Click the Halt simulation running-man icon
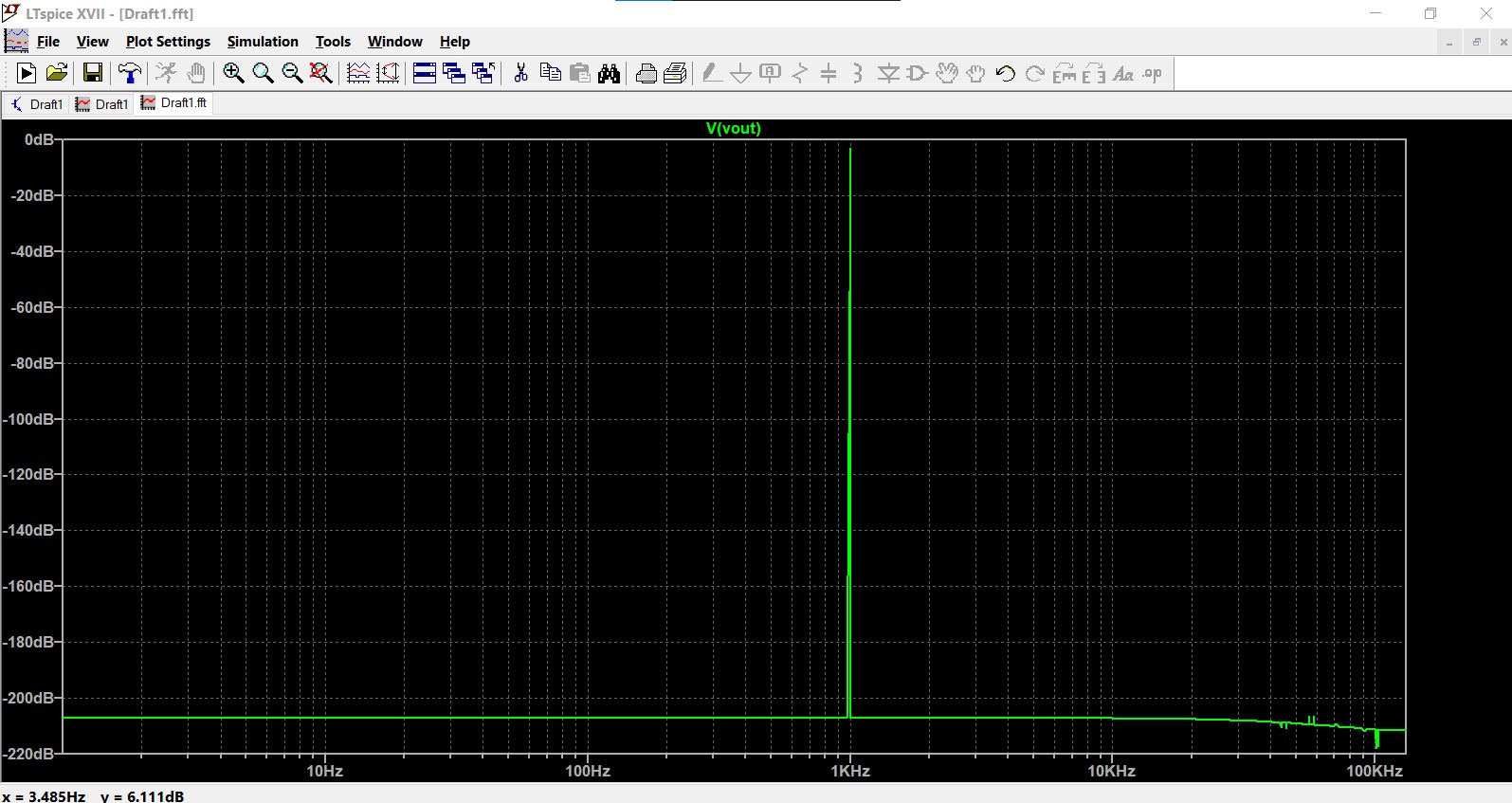The width and height of the screenshot is (1512, 803). (166, 73)
